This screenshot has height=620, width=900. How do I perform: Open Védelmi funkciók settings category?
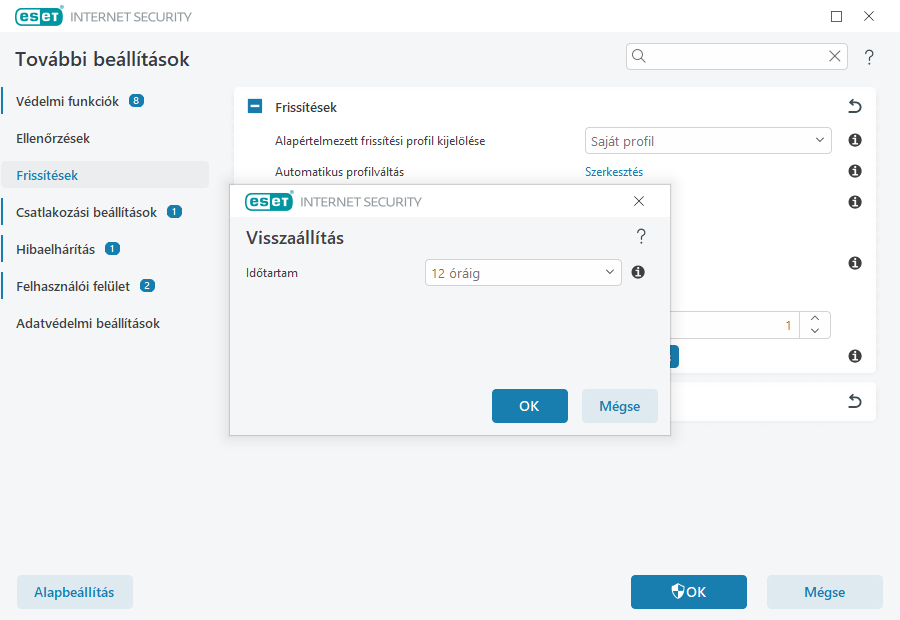pos(67,101)
